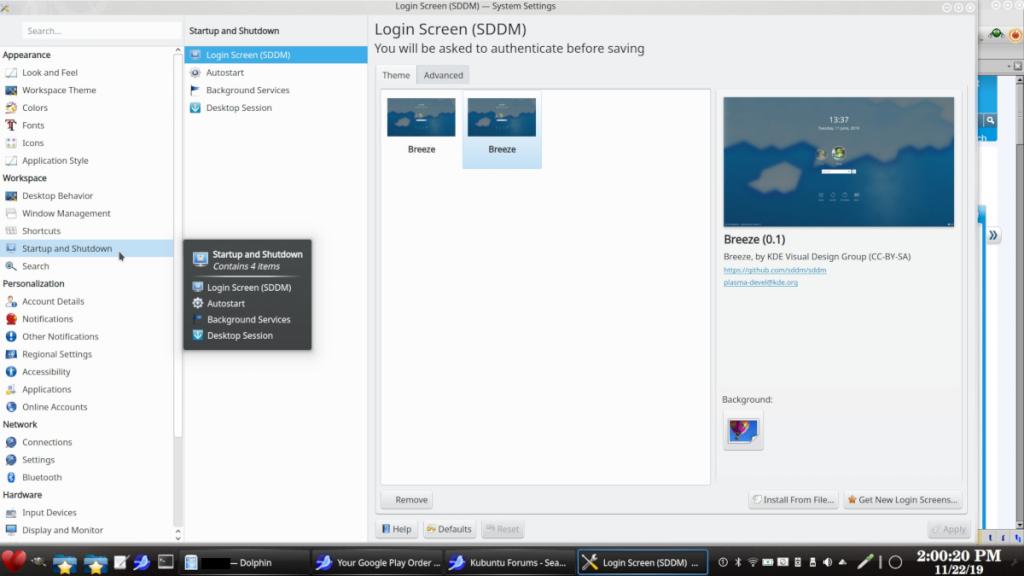The image size is (1024, 576).
Task: Switch to the Advanced tab
Action: [443, 75]
